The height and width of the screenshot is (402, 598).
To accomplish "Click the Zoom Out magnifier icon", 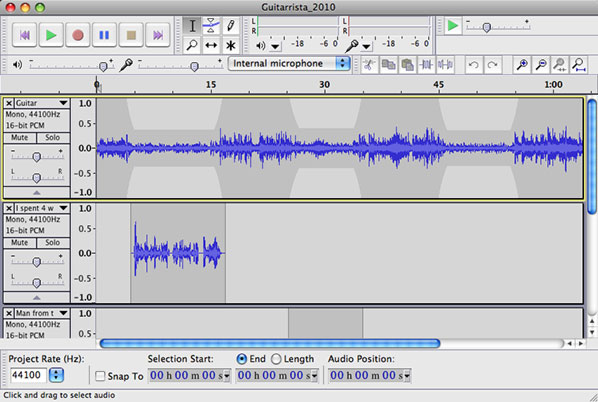I will tap(541, 65).
